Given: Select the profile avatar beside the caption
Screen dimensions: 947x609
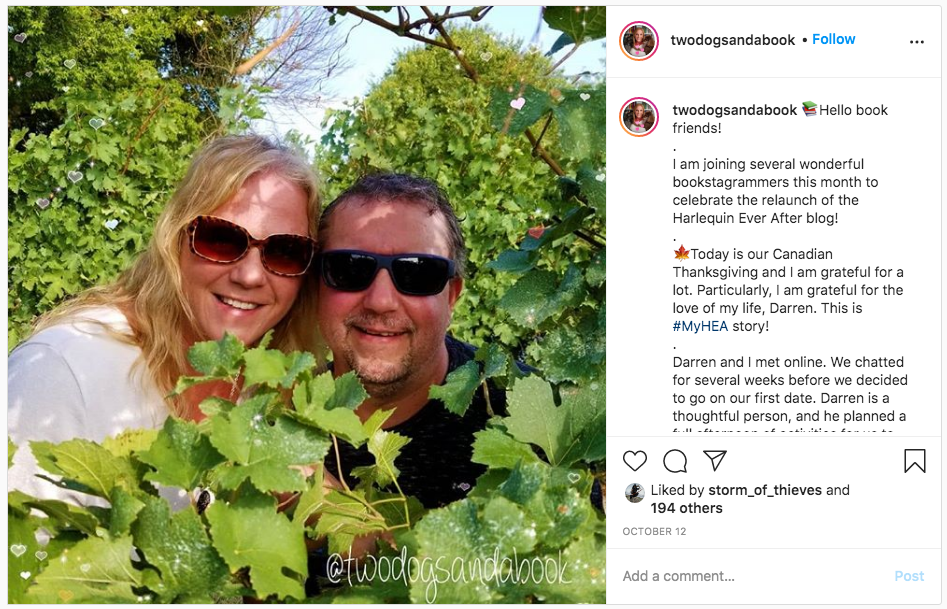Looking at the screenshot, I should [x=639, y=117].
